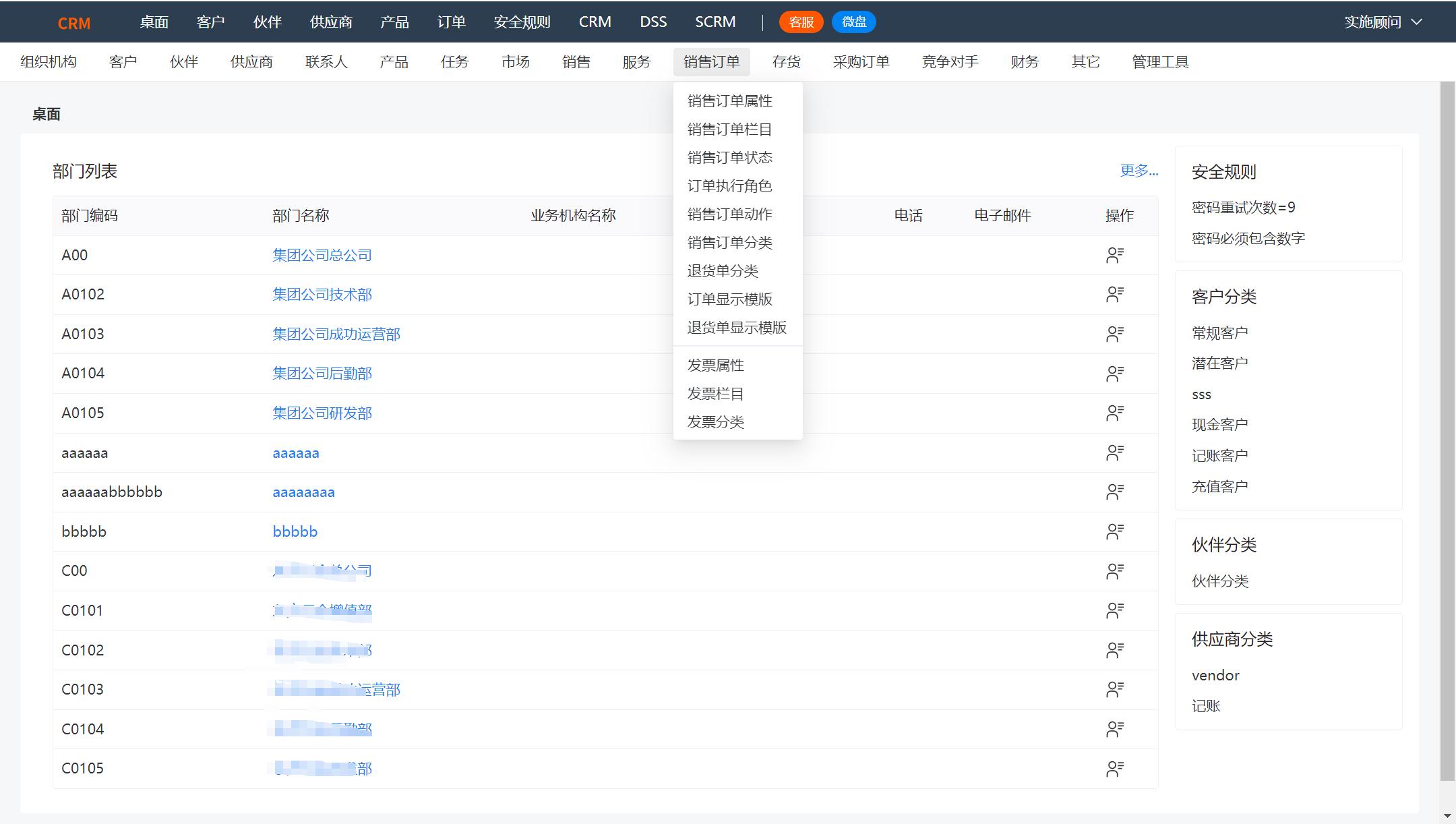Screen dimensions: 1456x824
Task: Open the 存货 submenu
Action: point(786,62)
